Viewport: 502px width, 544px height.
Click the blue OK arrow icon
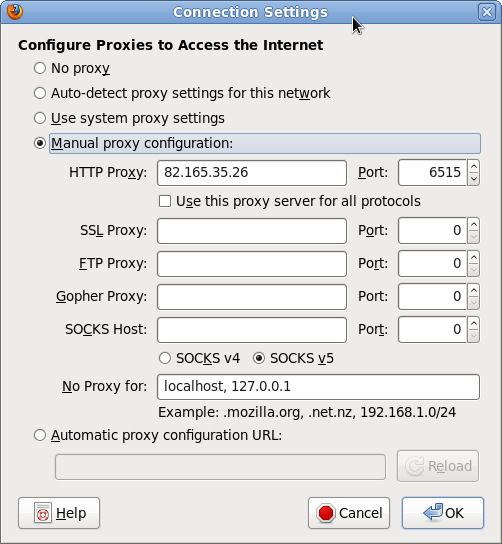pos(433,512)
